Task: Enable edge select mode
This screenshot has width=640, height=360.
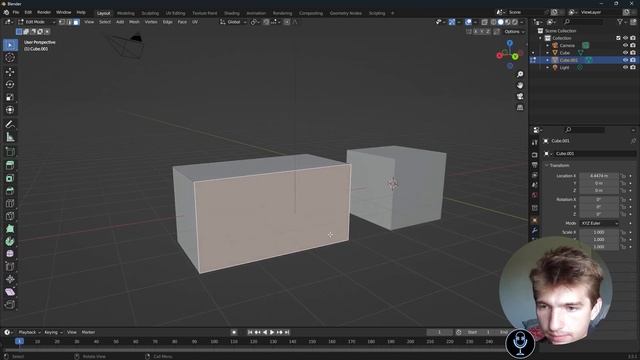Action: (69, 22)
